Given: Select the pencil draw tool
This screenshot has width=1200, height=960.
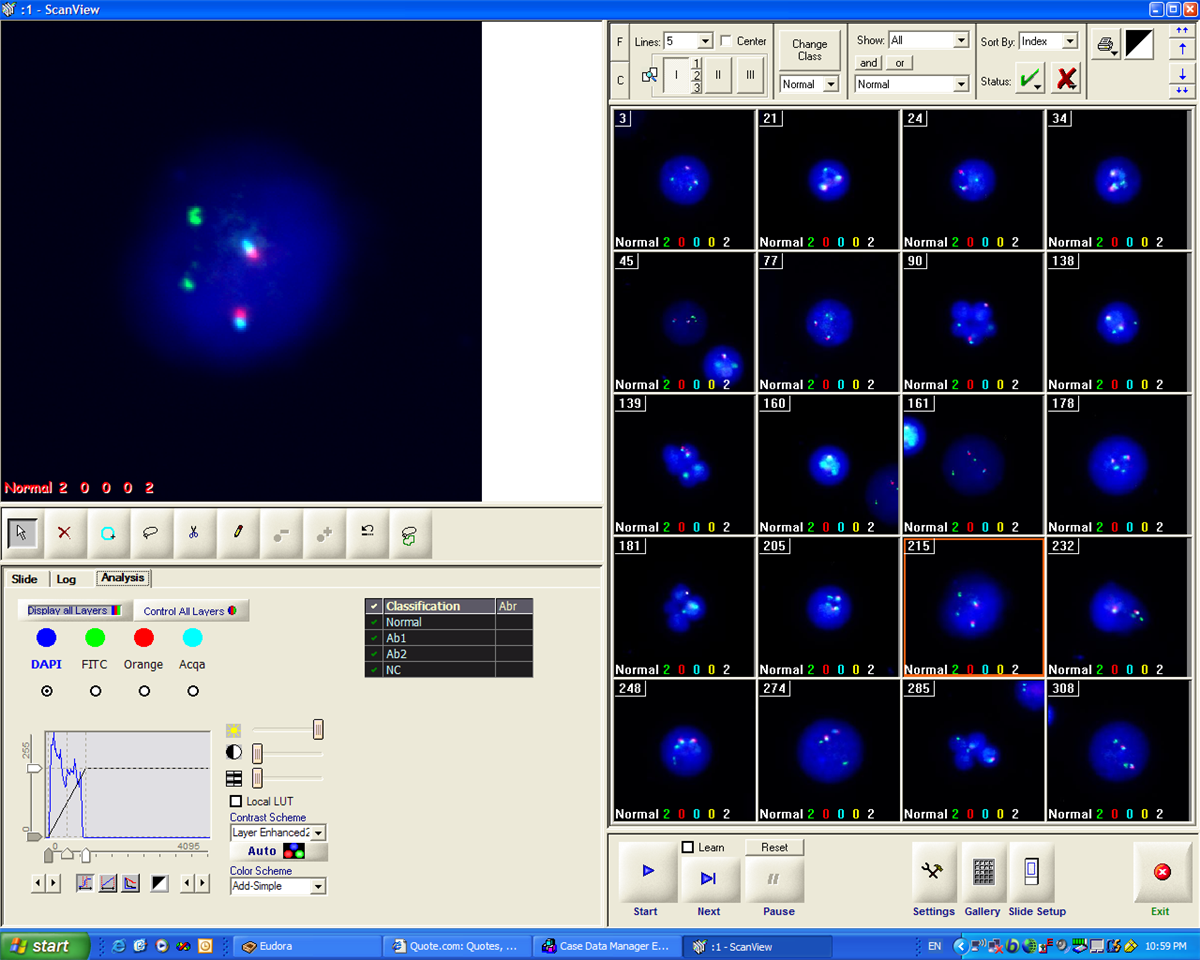Looking at the screenshot, I should pyautogui.click(x=238, y=533).
